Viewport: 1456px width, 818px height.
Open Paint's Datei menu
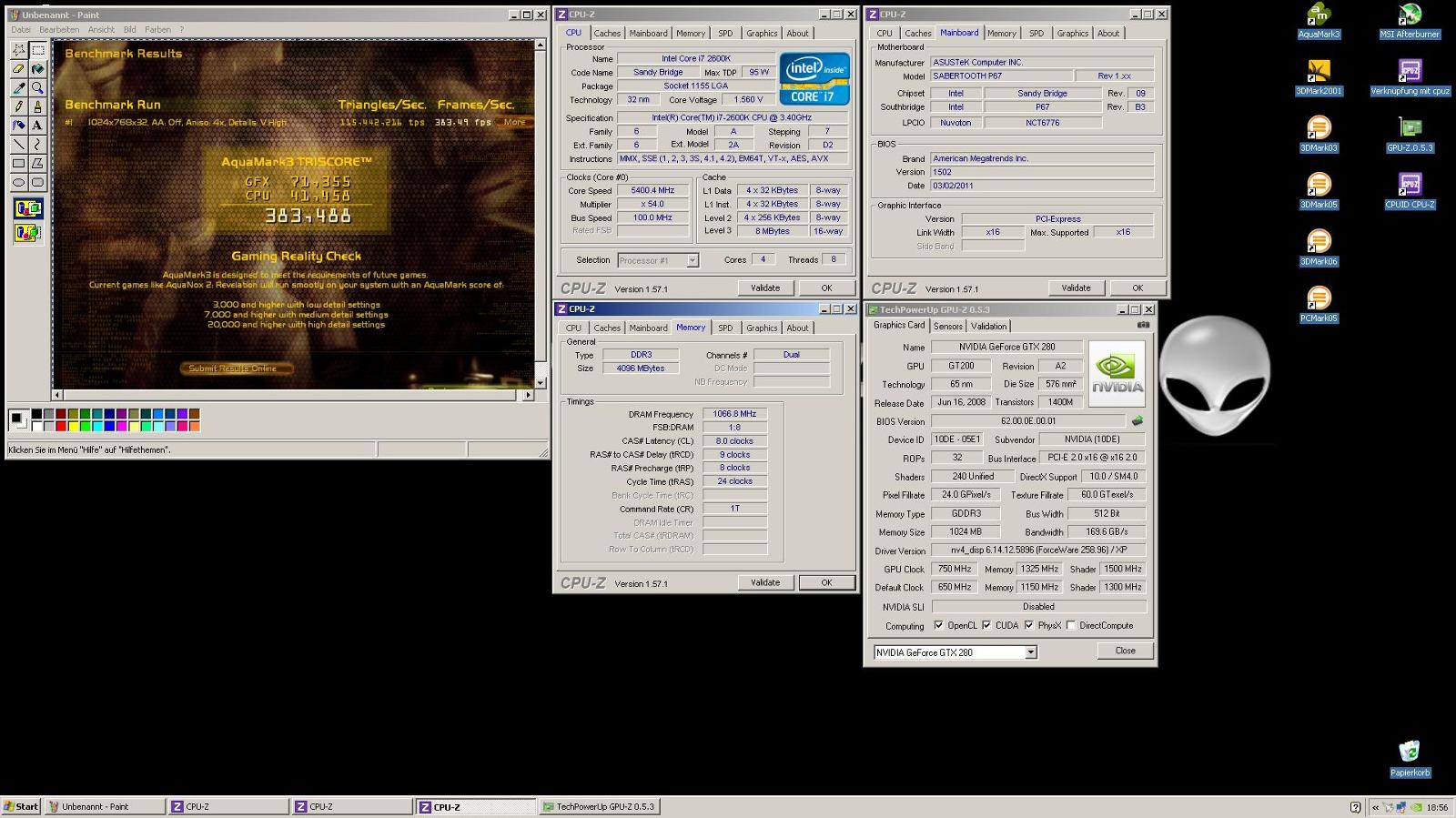pyautogui.click(x=20, y=29)
